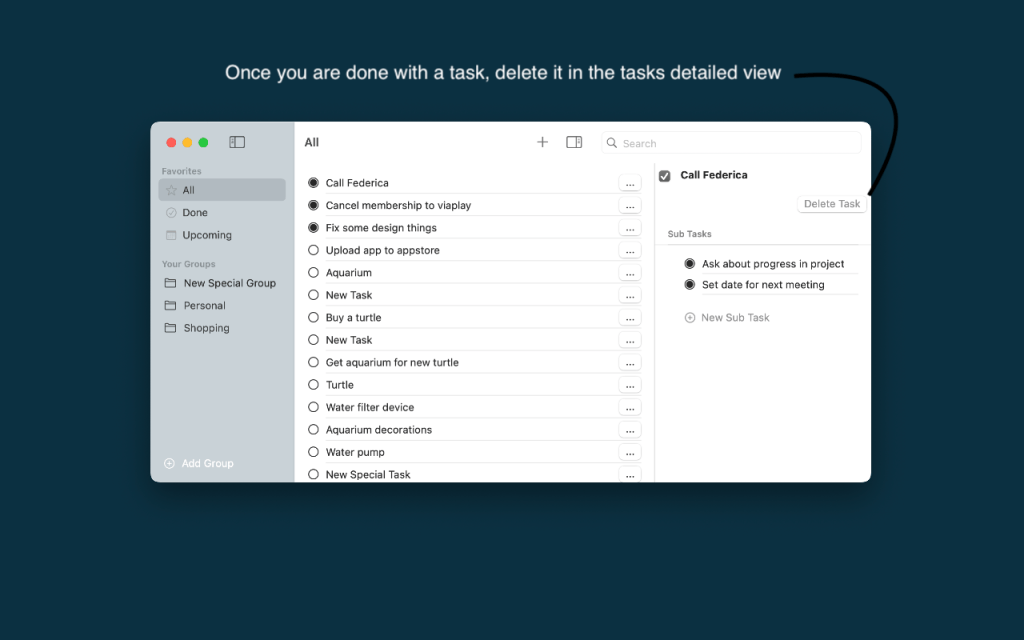Click the plus icon to add task
Screen dimensions: 1024x640
pyautogui.click(x=542, y=142)
